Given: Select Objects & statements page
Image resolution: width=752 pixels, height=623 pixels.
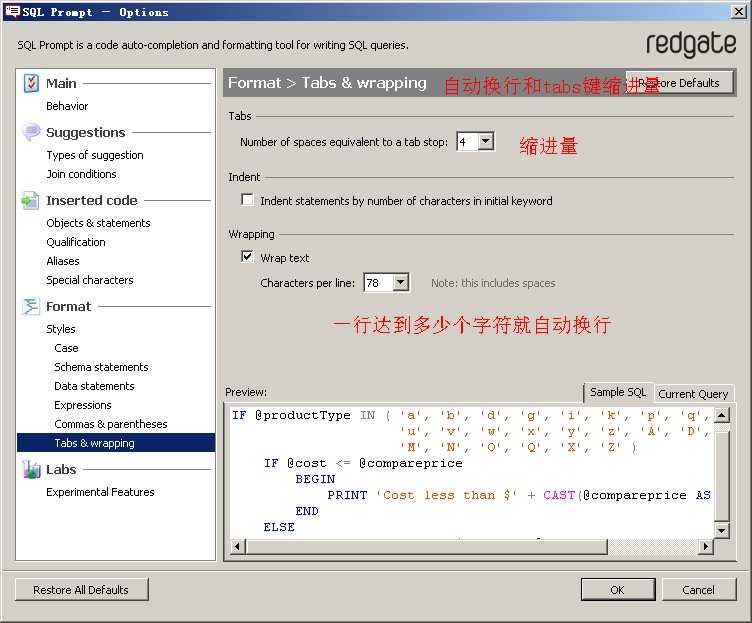Looking at the screenshot, I should pyautogui.click(x=98, y=223).
